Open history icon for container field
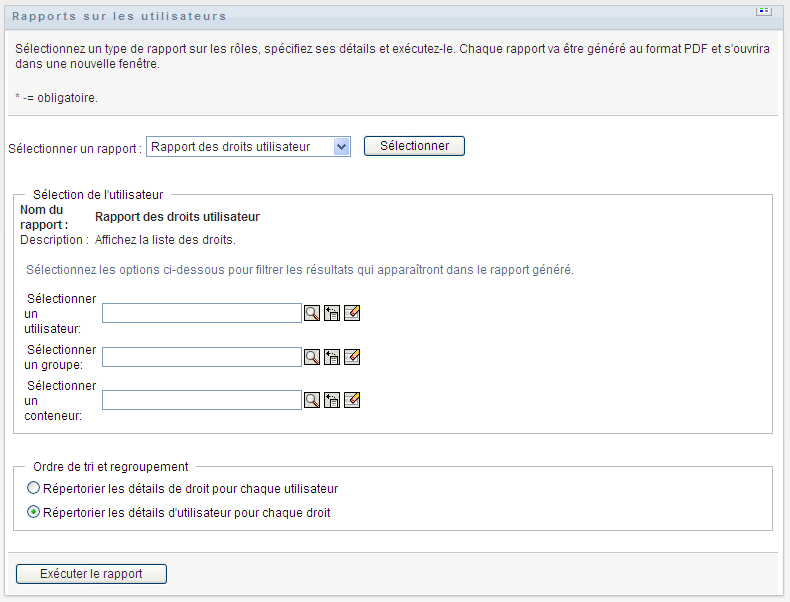This screenshot has width=790, height=602. (332, 400)
